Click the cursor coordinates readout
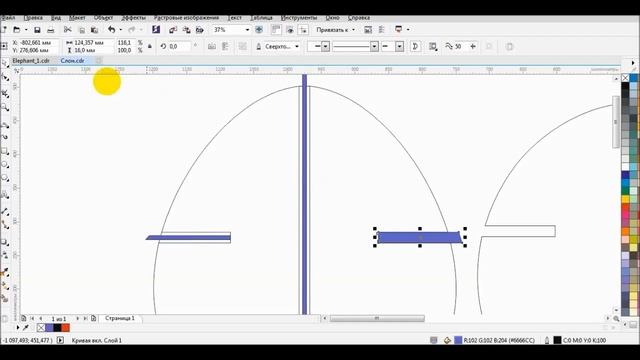Screen dimensions: 640x360 27,340
